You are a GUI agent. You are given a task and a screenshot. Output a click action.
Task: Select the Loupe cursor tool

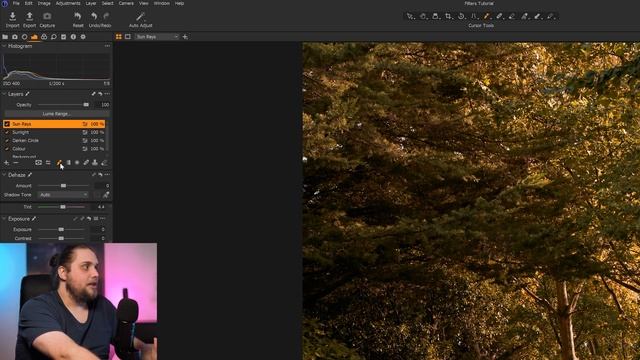coord(436,16)
